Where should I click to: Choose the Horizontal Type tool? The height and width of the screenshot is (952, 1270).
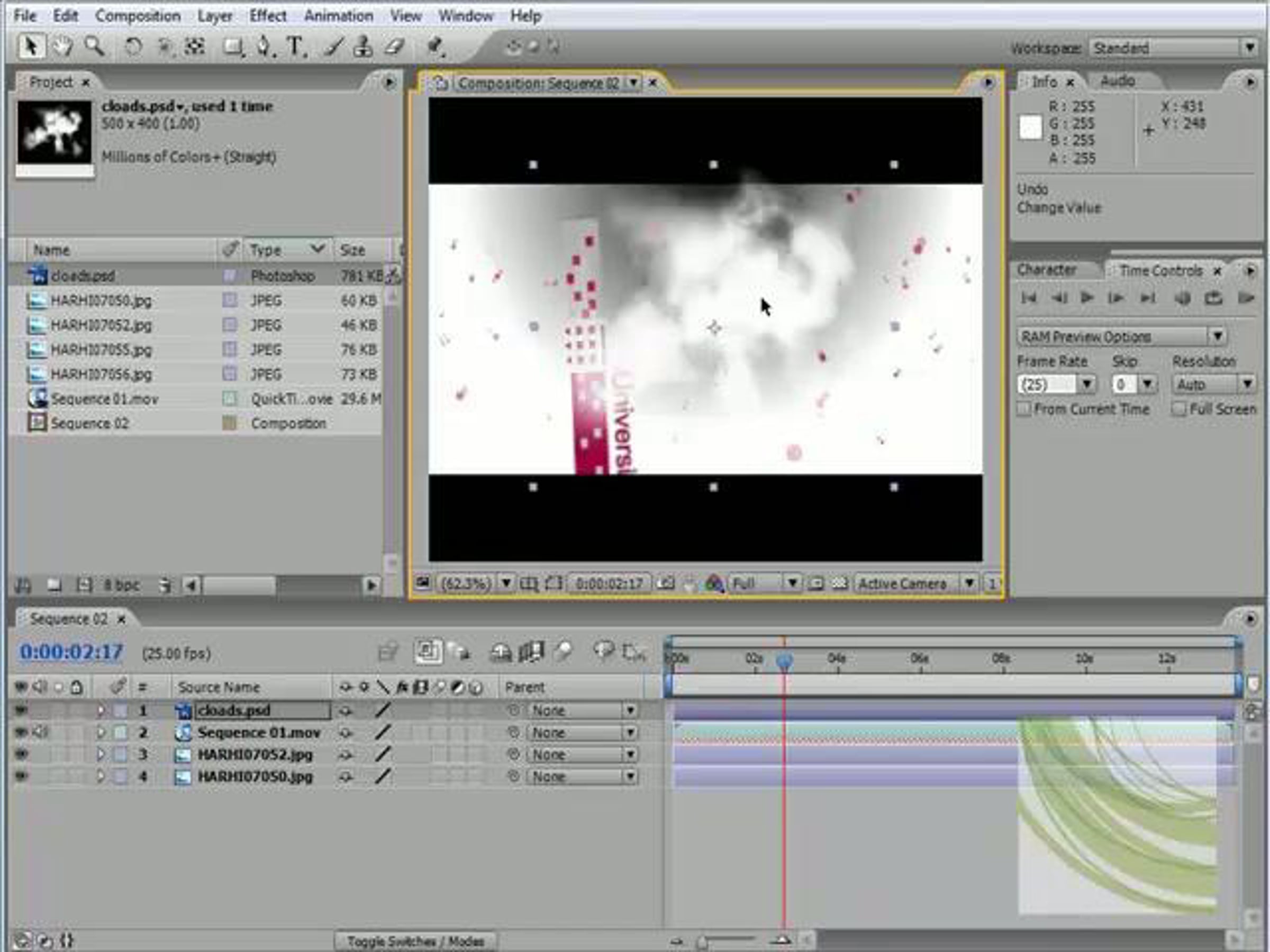pos(295,47)
